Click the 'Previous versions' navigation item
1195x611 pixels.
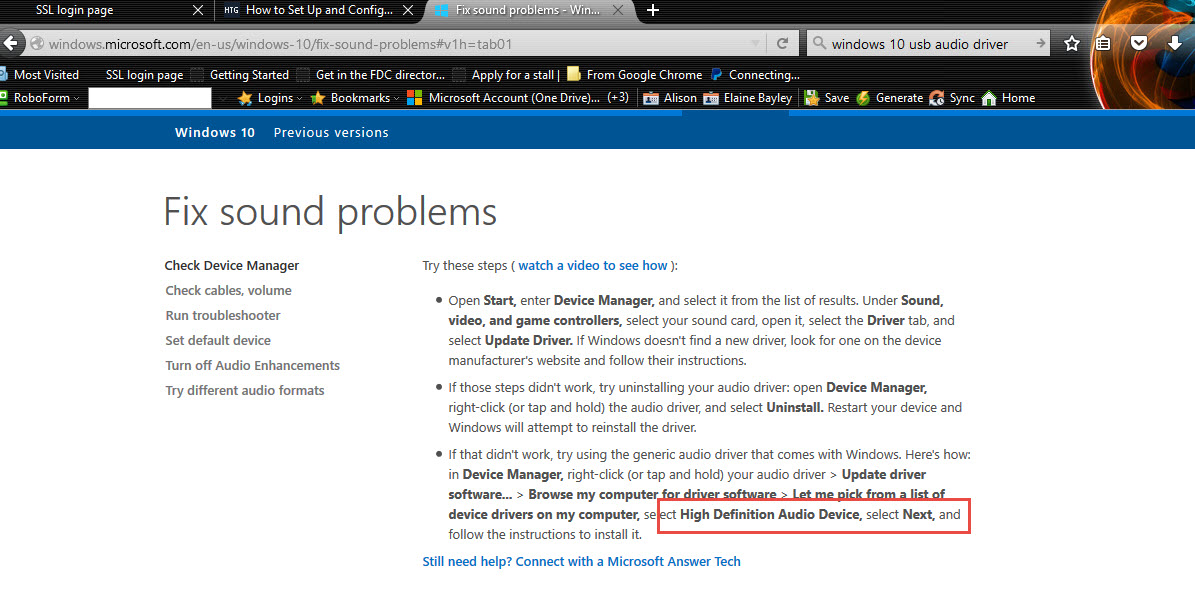pos(331,133)
